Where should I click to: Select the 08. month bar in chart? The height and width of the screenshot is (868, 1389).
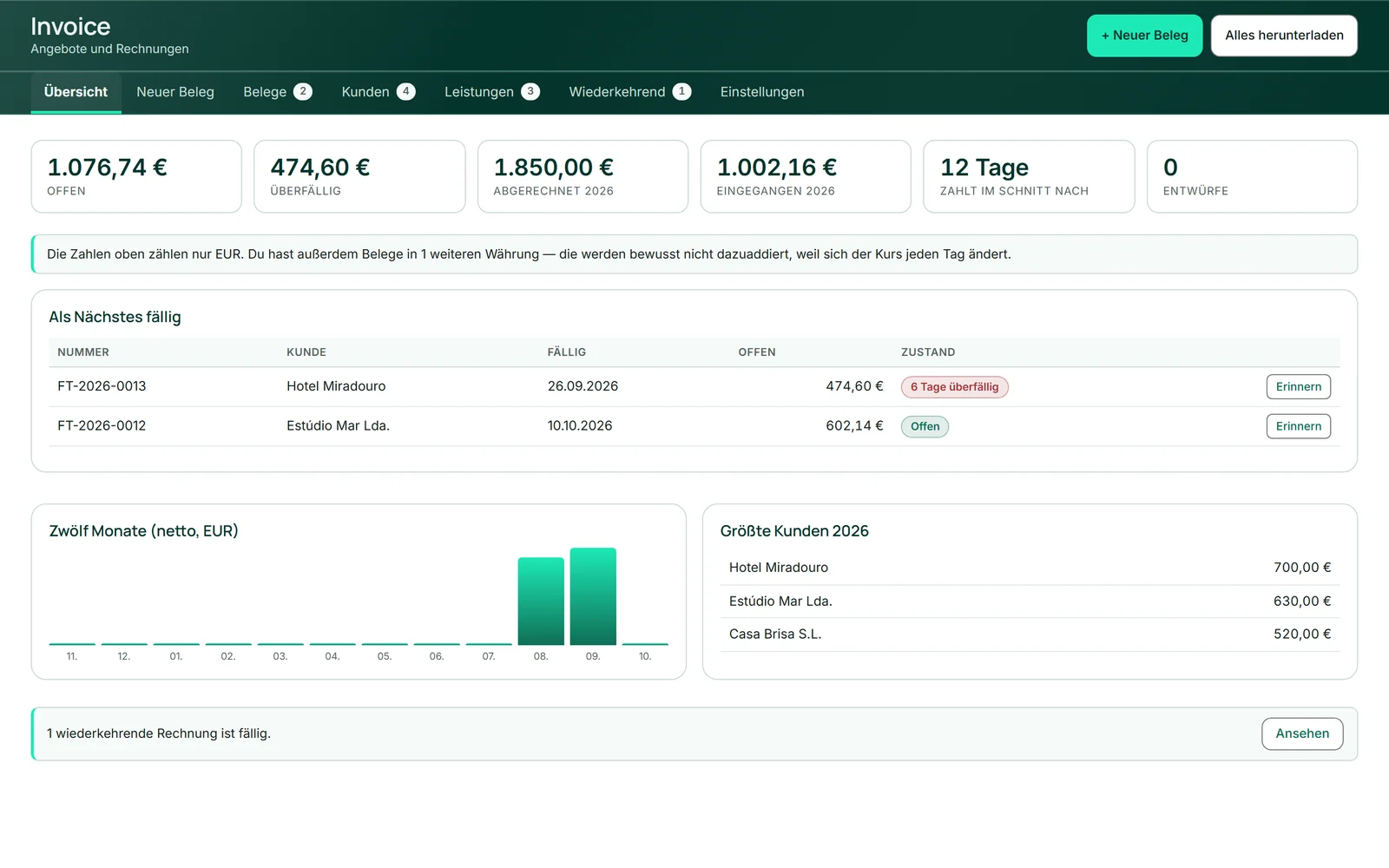(x=541, y=602)
